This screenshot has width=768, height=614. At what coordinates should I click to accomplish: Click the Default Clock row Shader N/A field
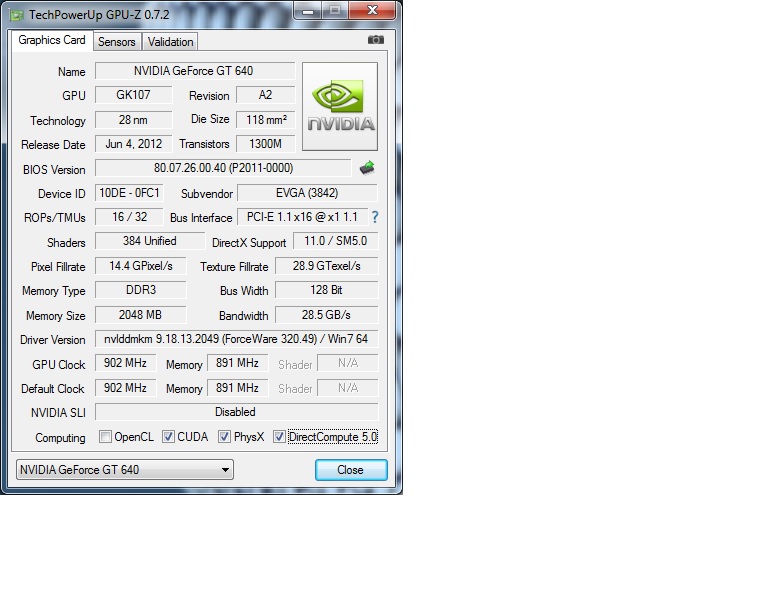348,388
